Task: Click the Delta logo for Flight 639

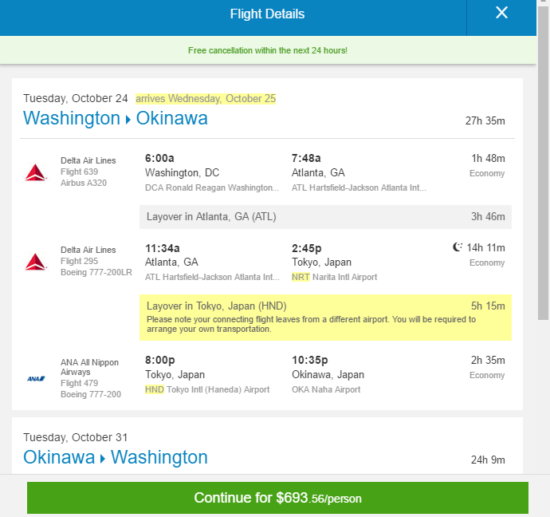Action: click(x=35, y=172)
